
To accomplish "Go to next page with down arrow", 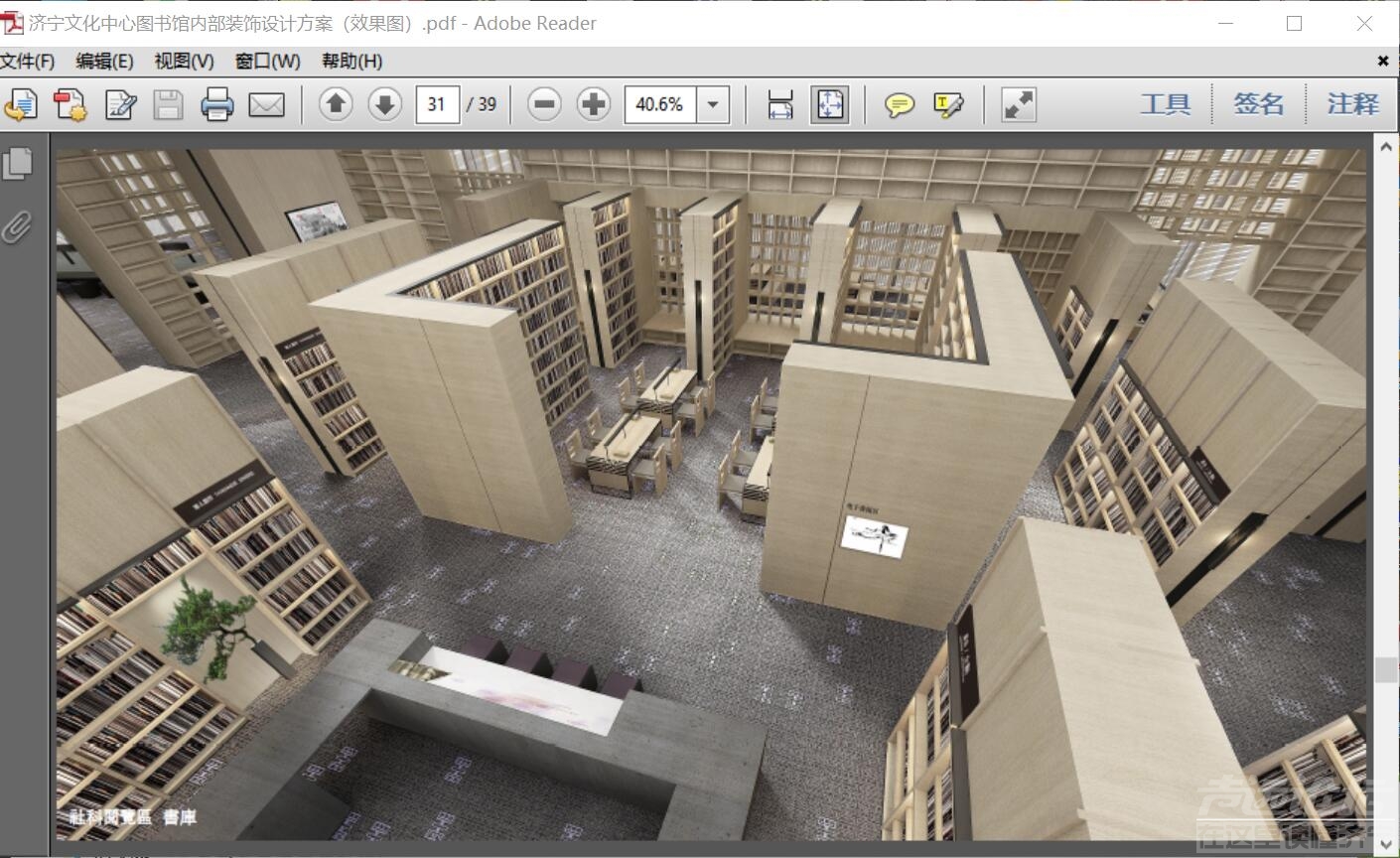I will coord(385,103).
